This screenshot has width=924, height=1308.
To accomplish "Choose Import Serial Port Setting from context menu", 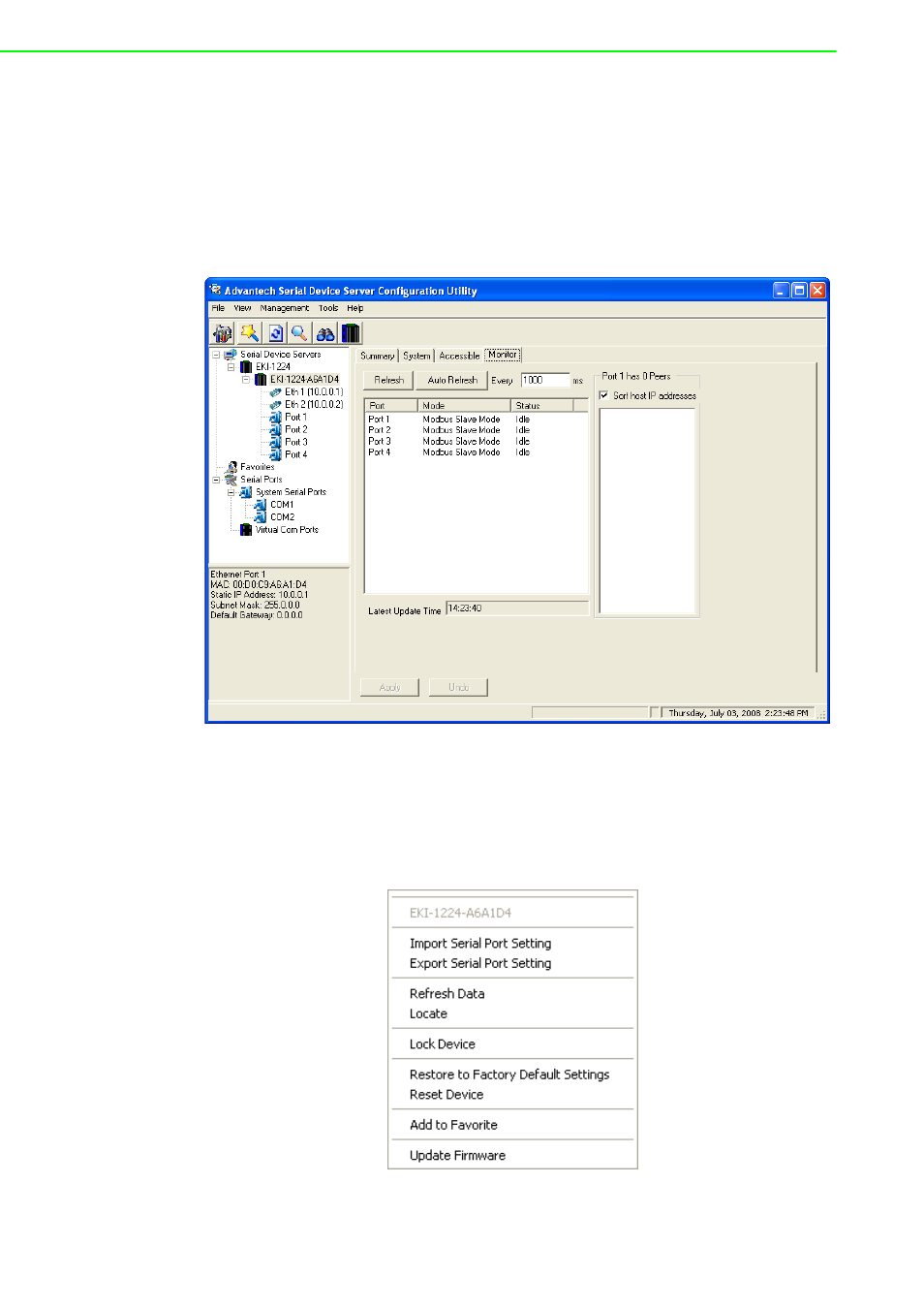I will (480, 944).
